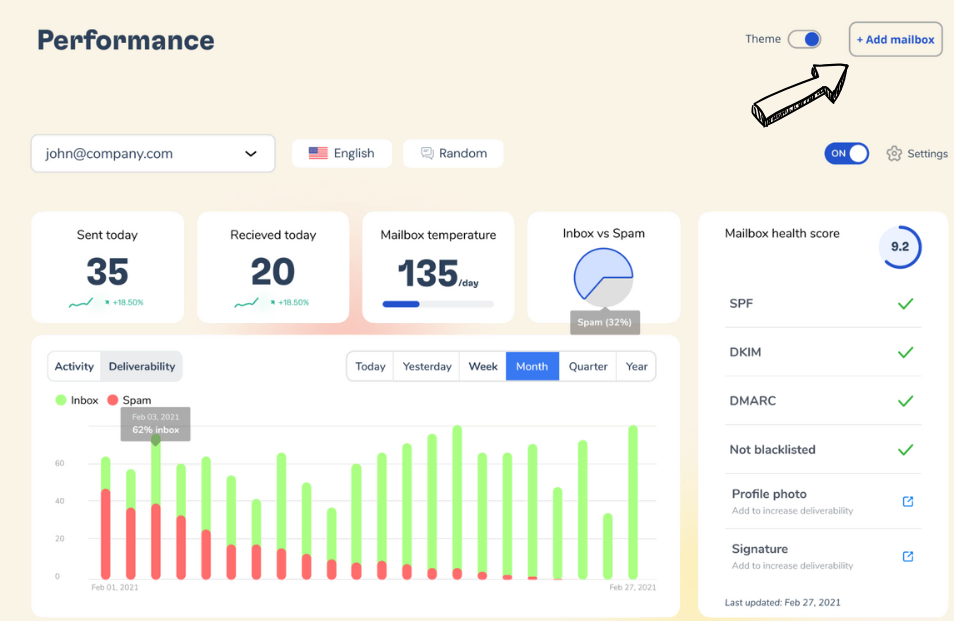
Task: Click the Mailbox temperature progress bar
Action: pos(438,304)
